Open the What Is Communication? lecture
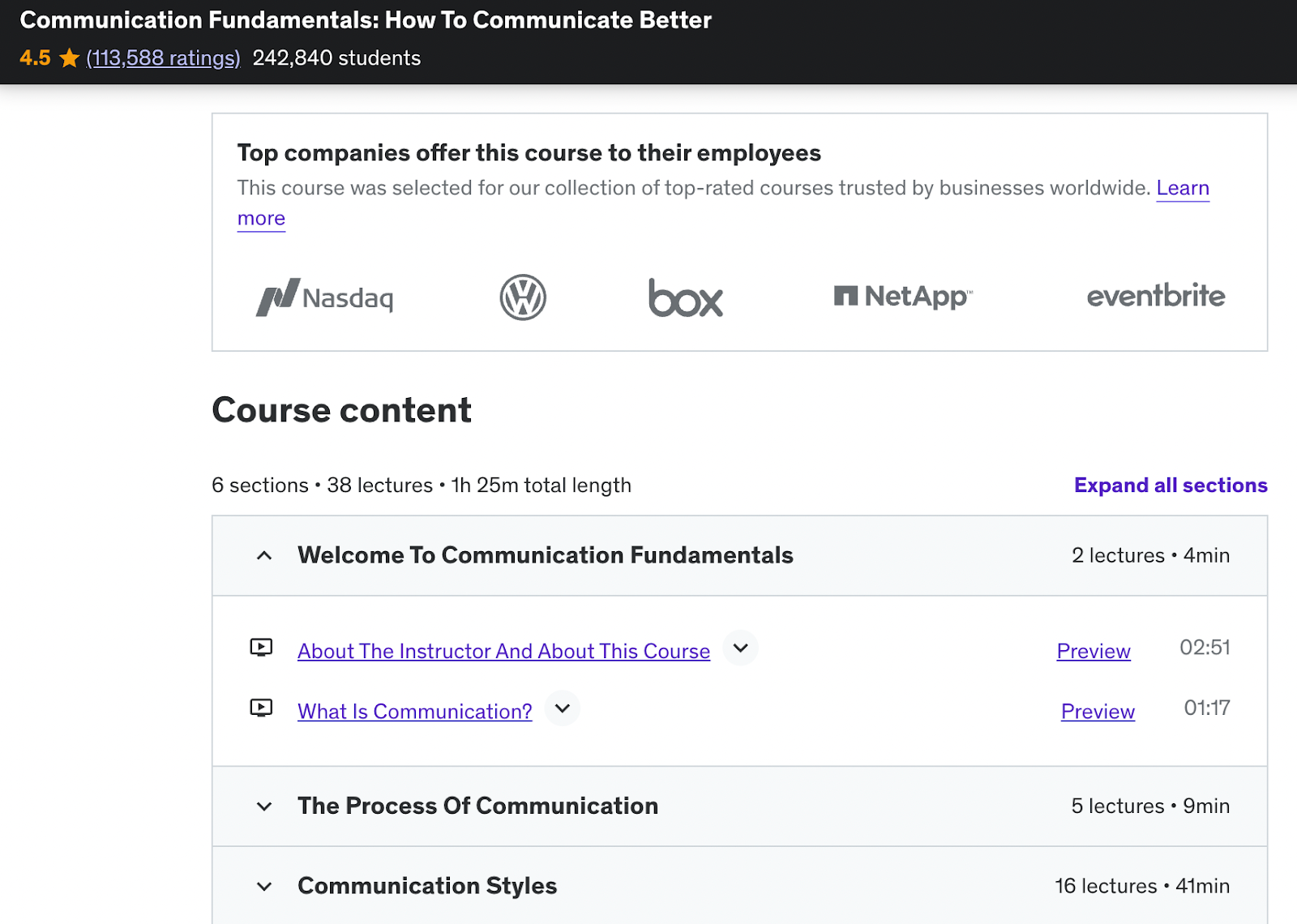Screen dimensions: 1297x924 click(414, 711)
